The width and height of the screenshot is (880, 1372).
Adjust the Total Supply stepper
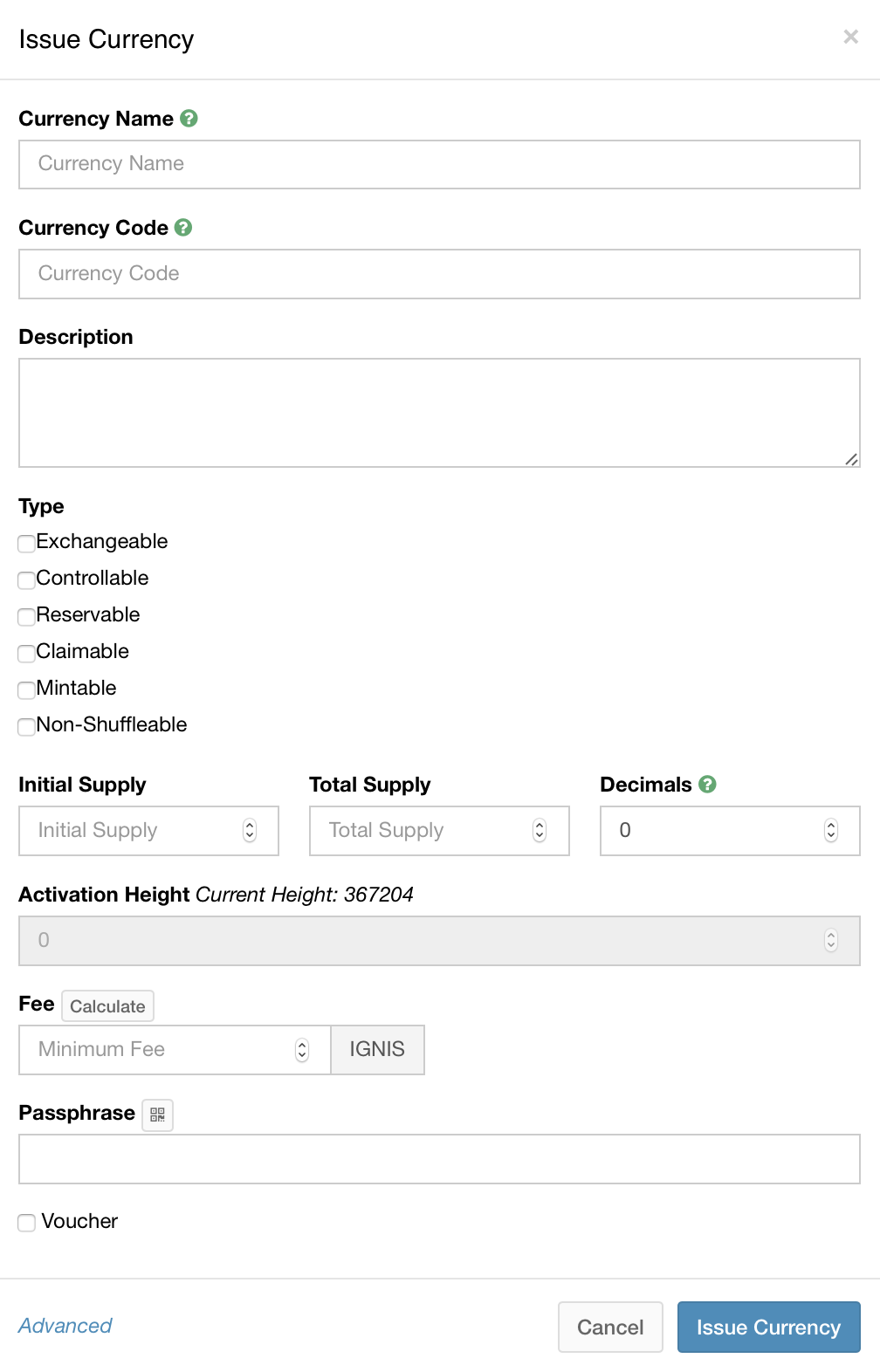pyautogui.click(x=540, y=831)
